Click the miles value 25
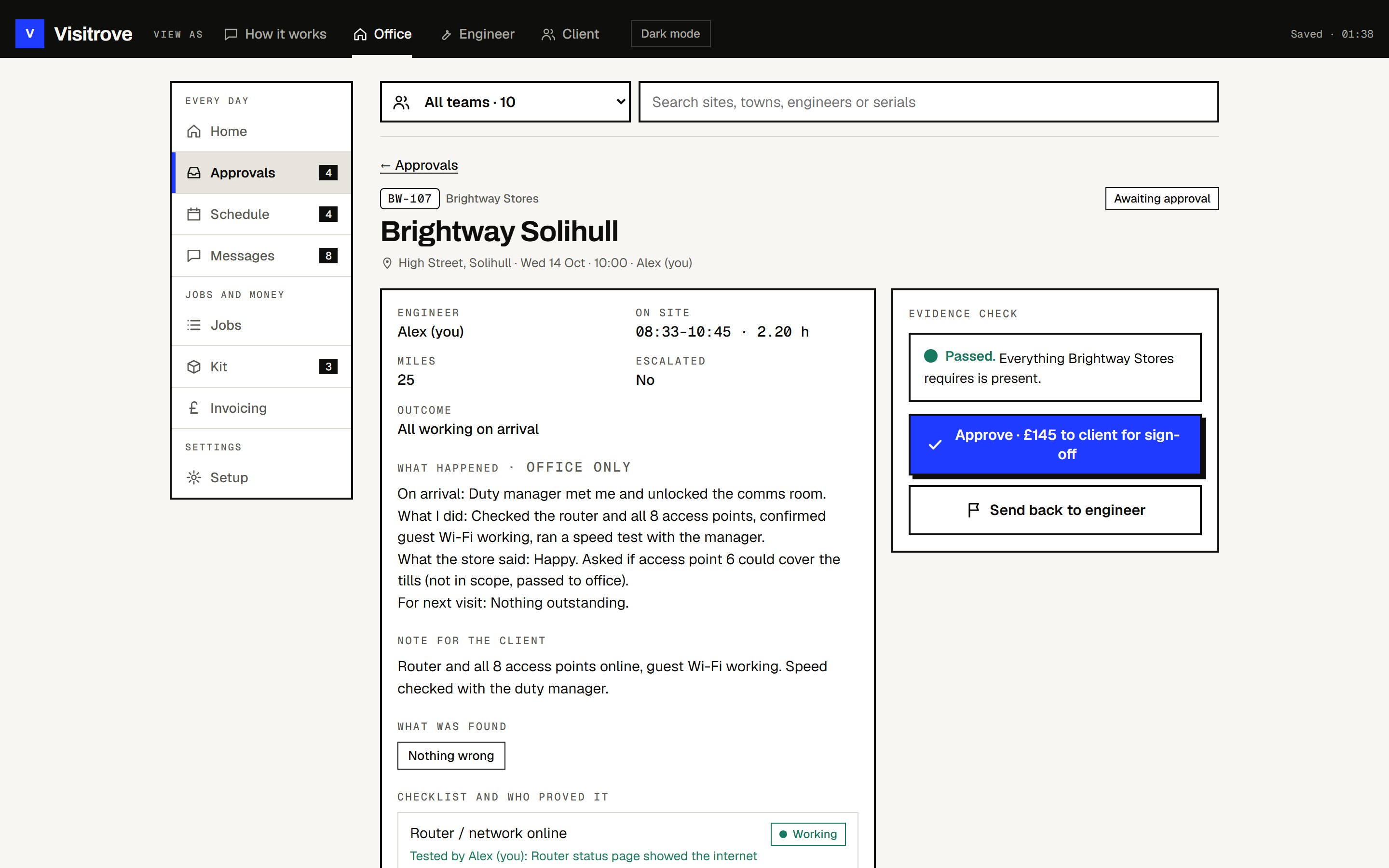1389x868 pixels. click(x=406, y=380)
